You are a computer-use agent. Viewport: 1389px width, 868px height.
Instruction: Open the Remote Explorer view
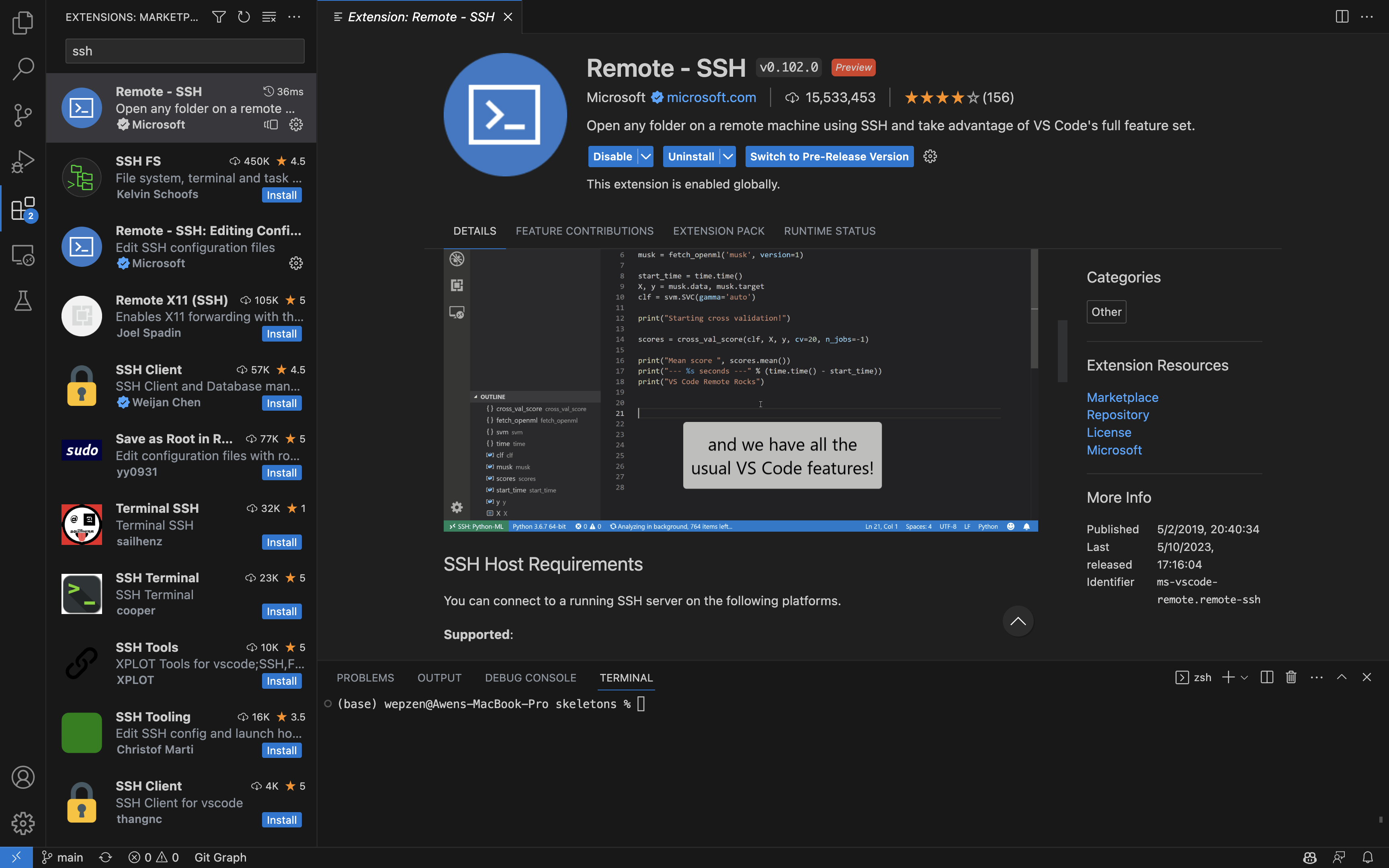(23, 255)
